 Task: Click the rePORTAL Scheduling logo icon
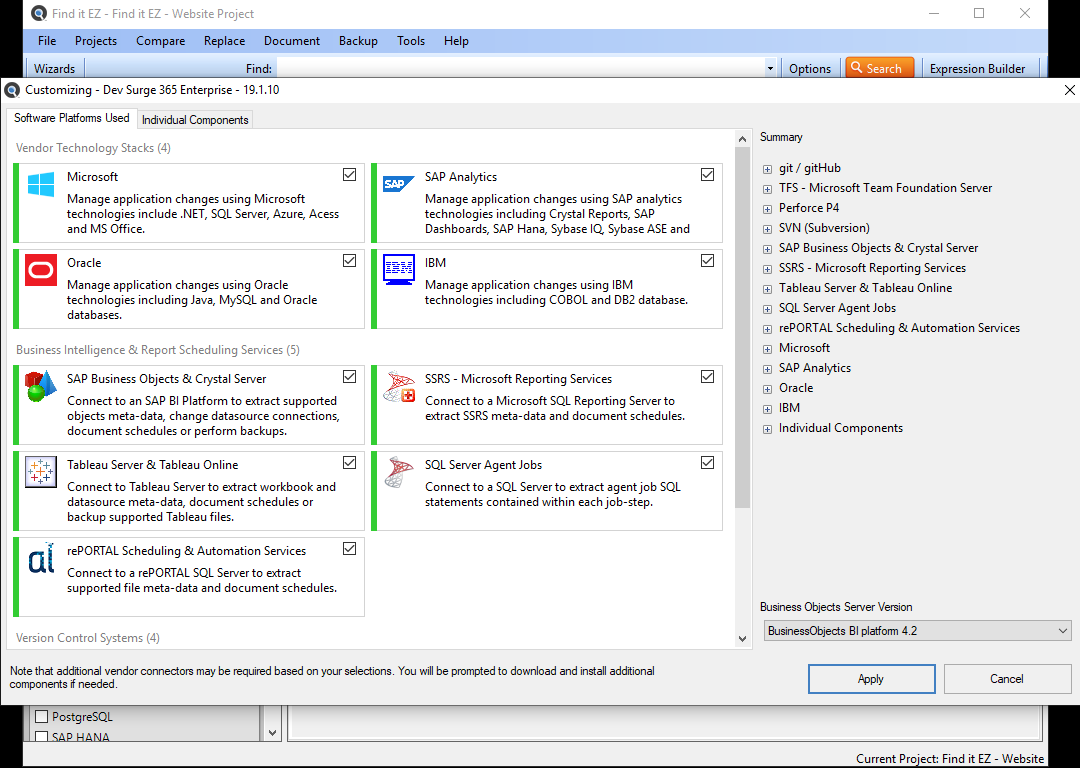(x=41, y=558)
